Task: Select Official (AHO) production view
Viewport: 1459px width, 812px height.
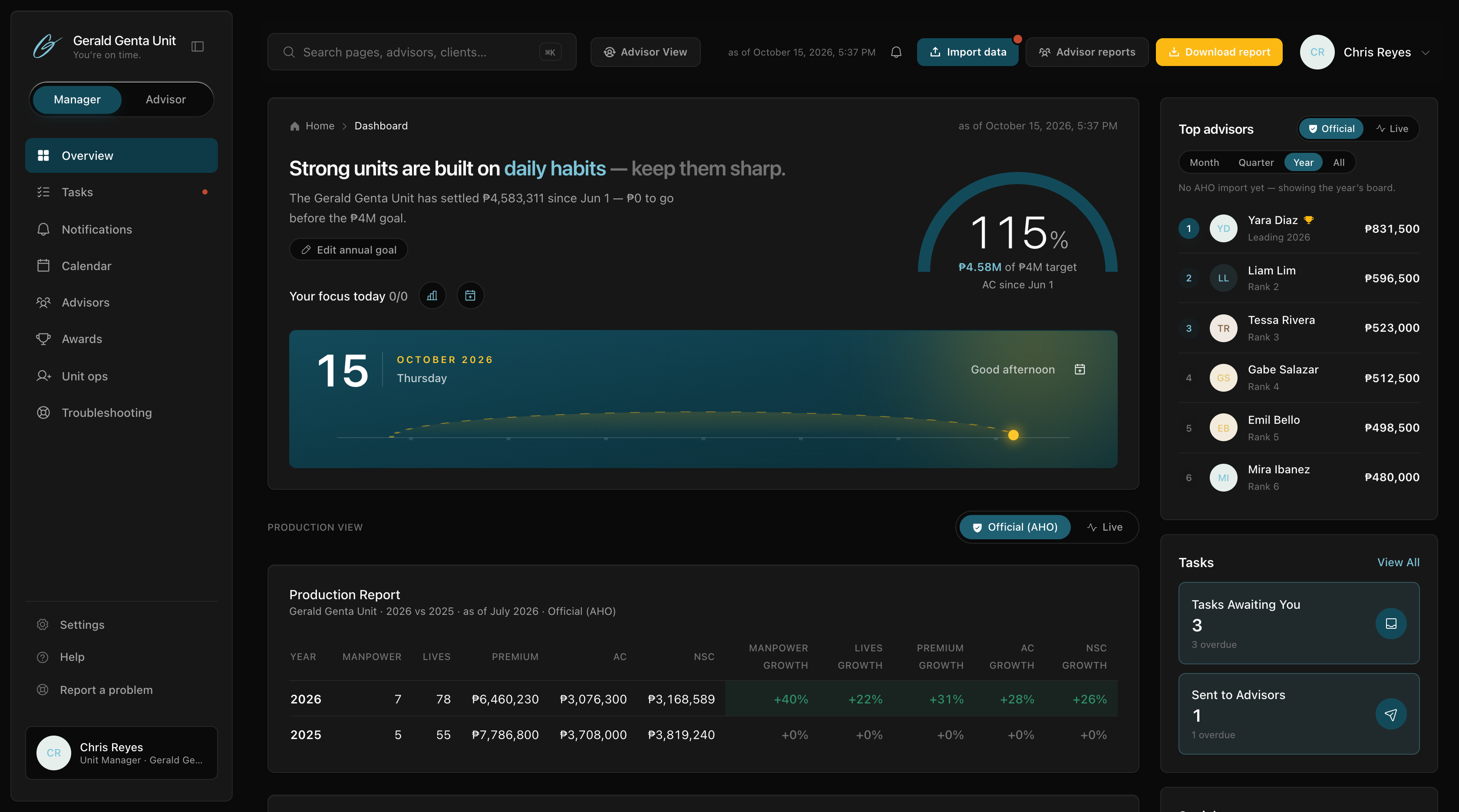Action: (1015, 527)
